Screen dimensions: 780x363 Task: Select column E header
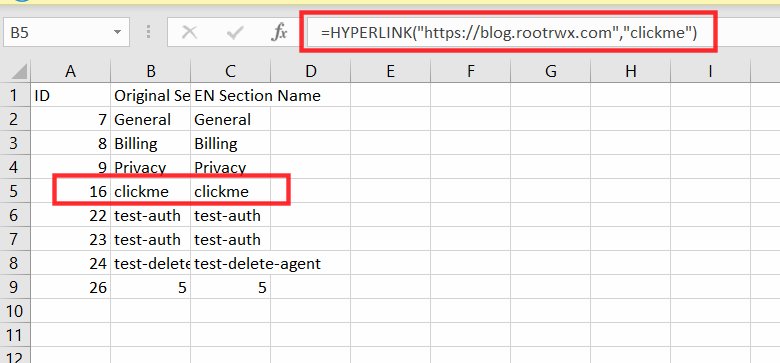390,72
